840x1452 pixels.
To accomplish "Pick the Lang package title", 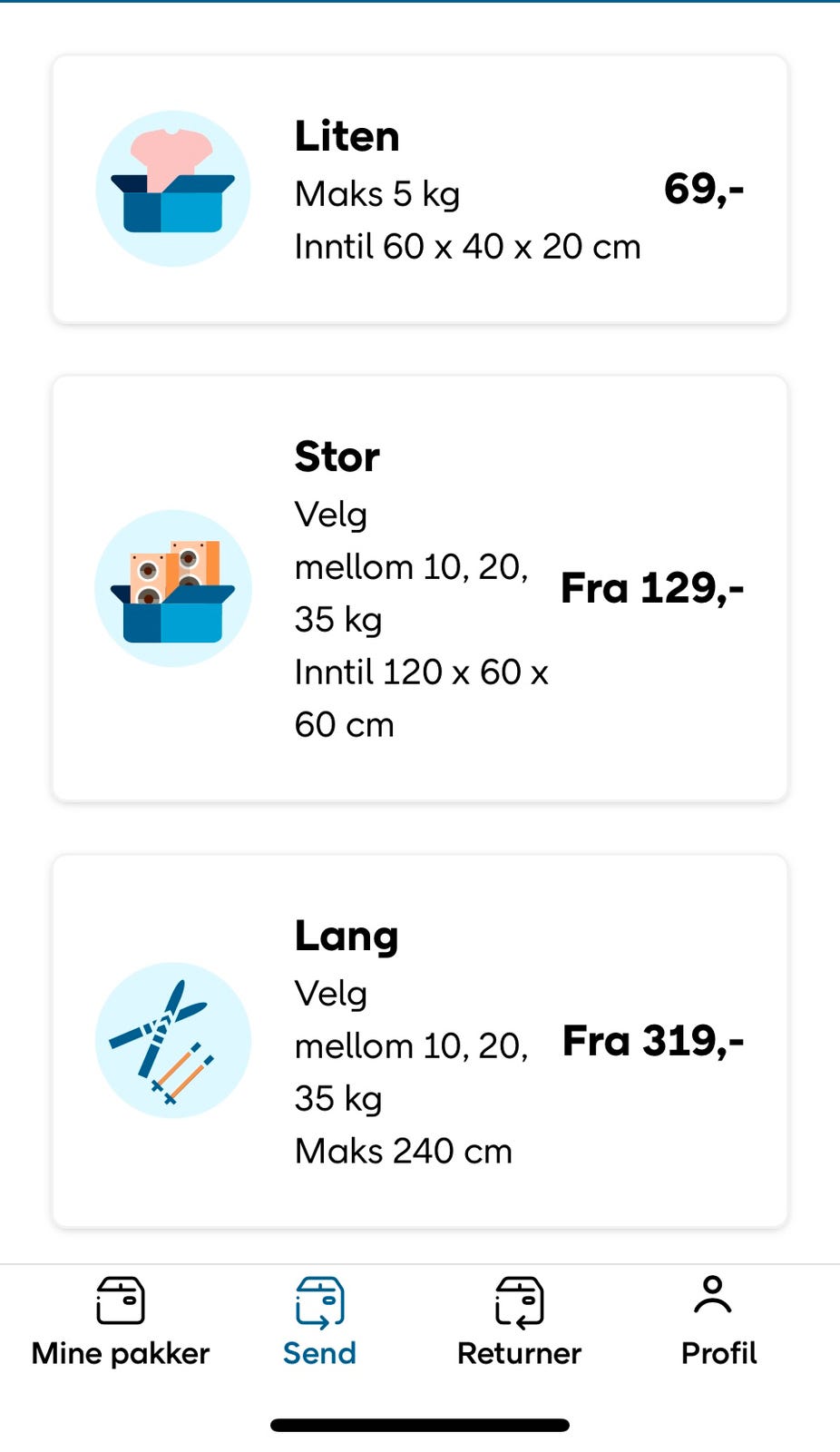I will click(347, 936).
